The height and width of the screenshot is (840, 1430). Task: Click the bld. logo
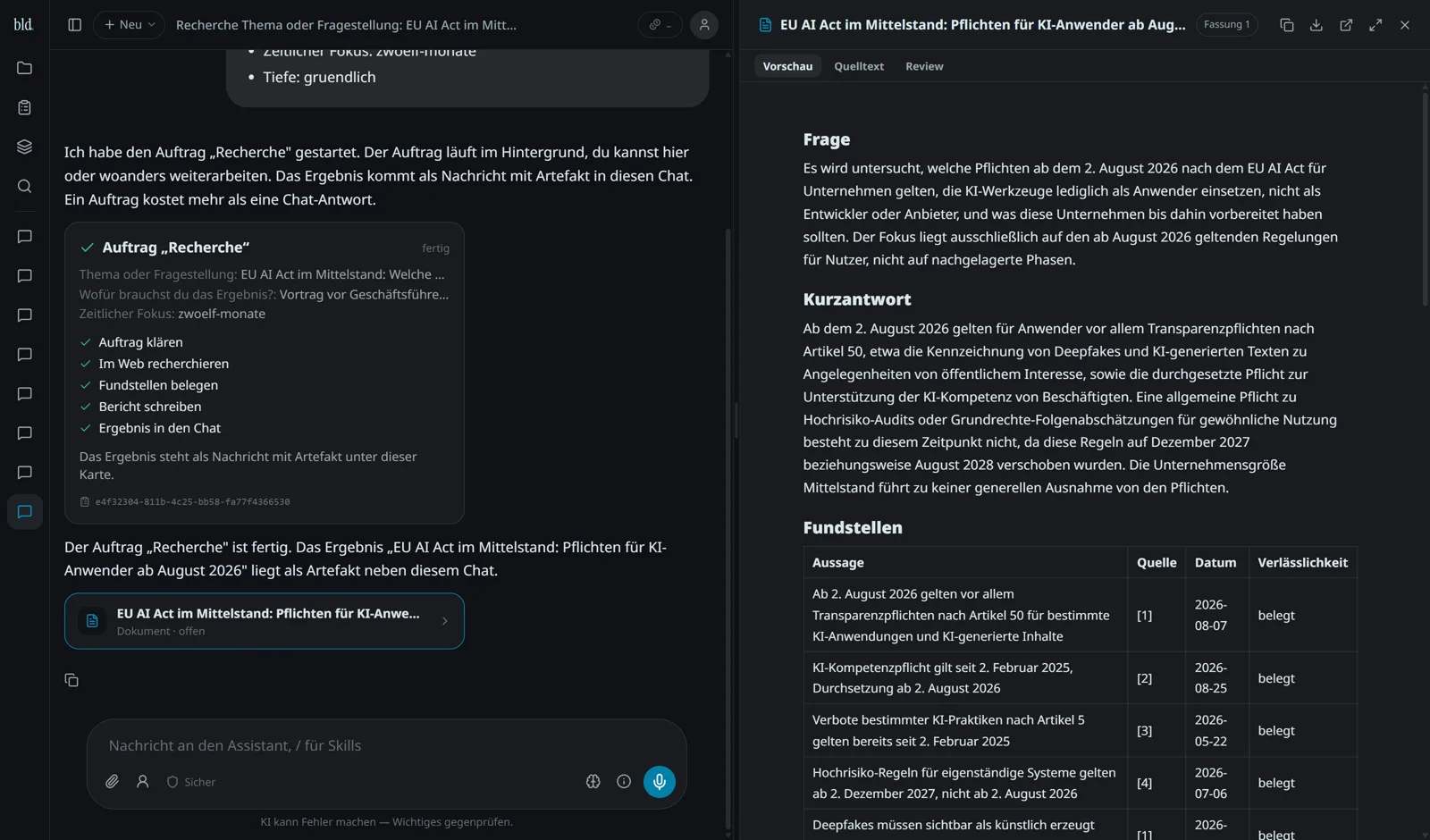click(24, 24)
